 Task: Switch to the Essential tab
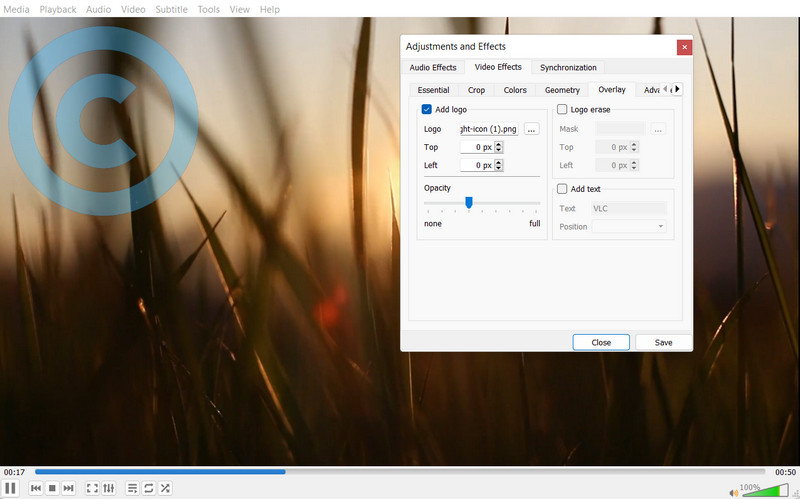click(x=433, y=90)
